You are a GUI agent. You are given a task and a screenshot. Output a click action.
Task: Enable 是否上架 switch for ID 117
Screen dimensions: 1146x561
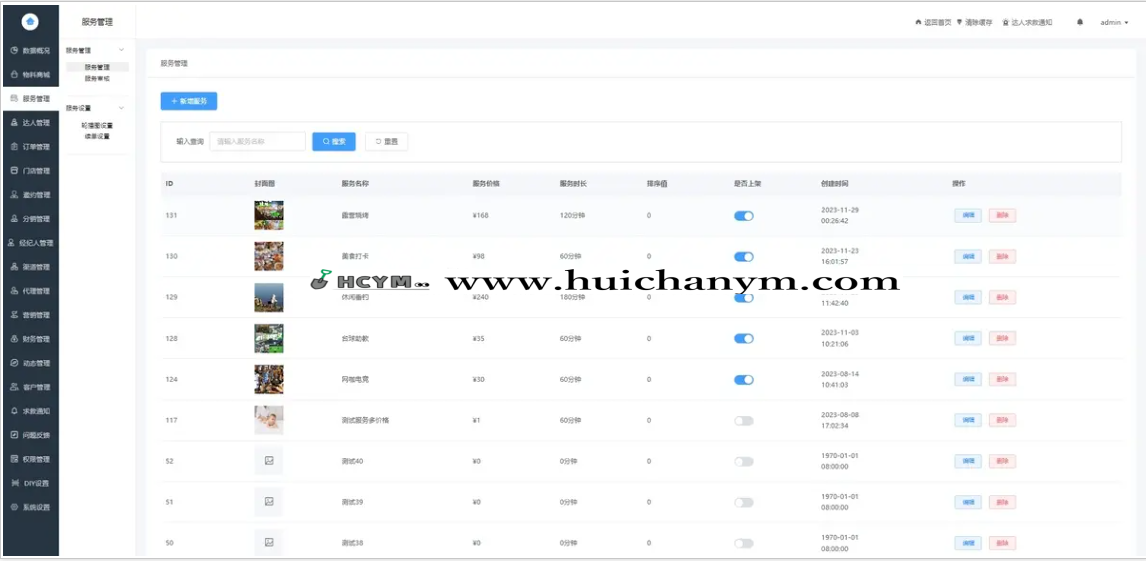coord(743,421)
